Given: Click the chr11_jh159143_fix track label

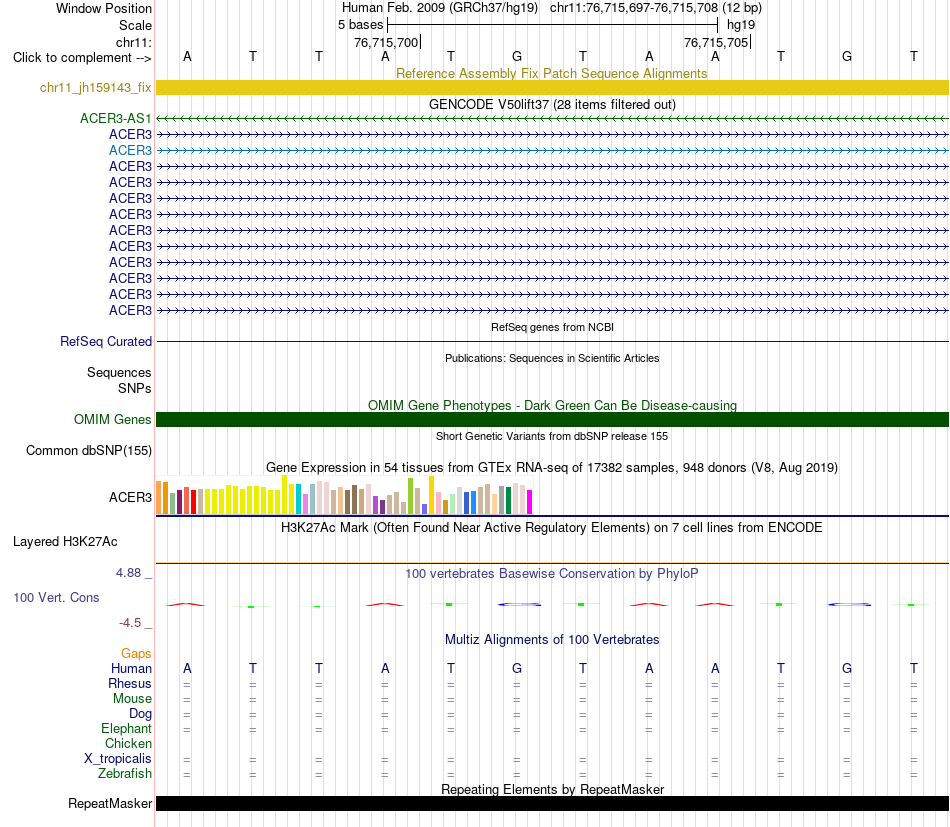Looking at the screenshot, I should click(96, 88).
